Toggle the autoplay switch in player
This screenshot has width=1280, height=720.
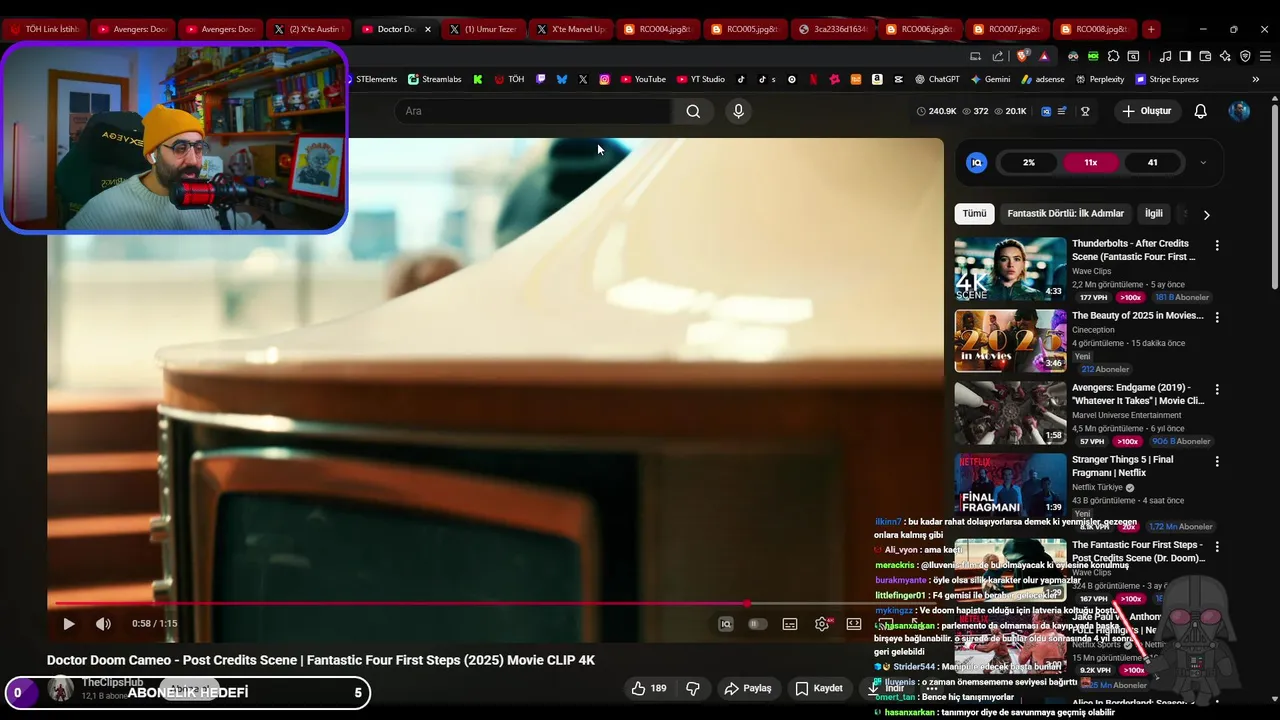tap(758, 624)
